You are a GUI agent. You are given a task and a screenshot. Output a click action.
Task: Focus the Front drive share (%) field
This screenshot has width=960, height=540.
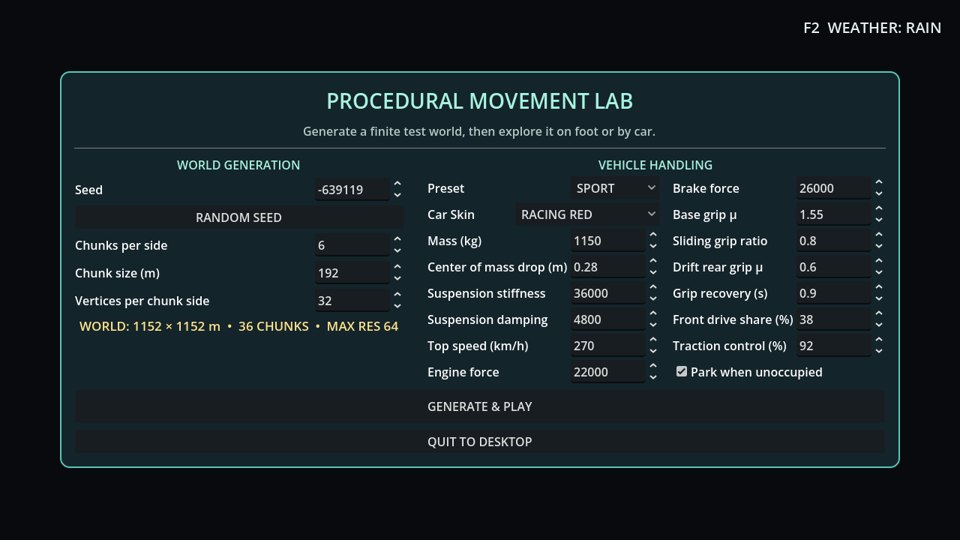(834, 320)
